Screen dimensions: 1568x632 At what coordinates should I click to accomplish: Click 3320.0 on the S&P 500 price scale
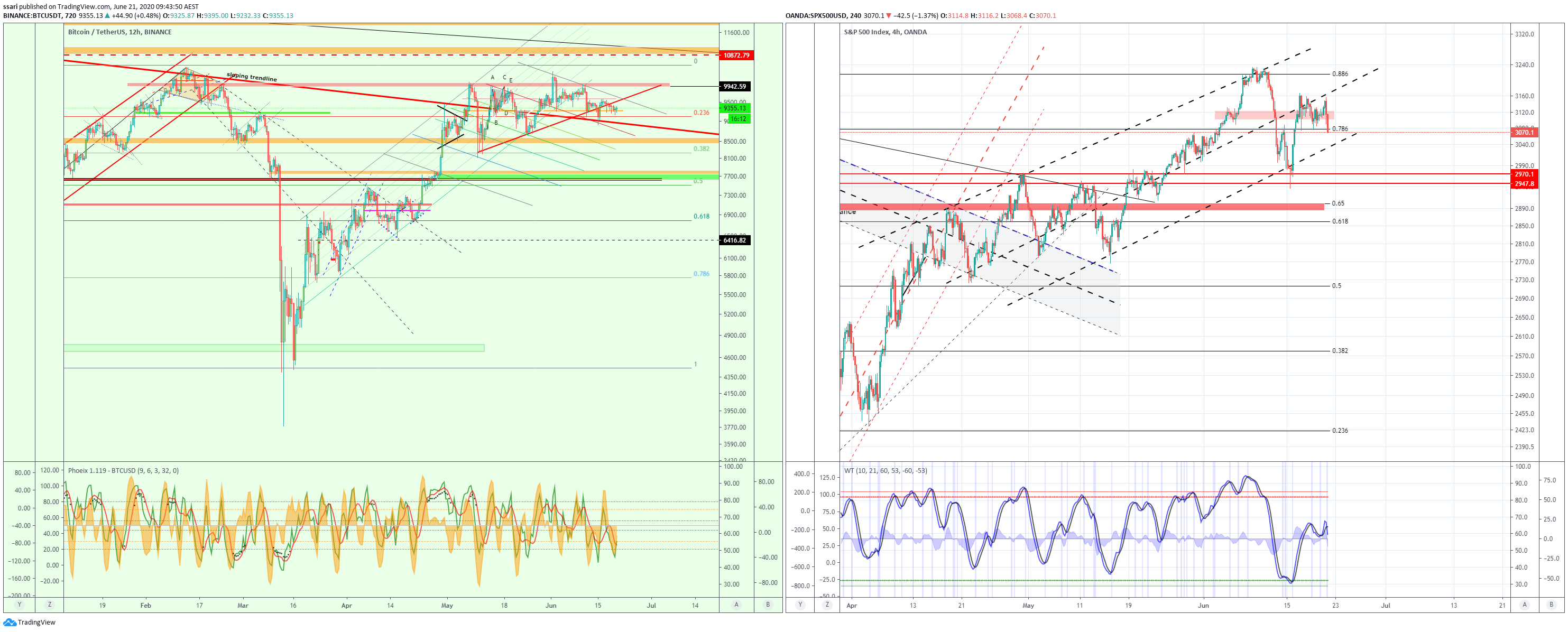coord(1524,35)
